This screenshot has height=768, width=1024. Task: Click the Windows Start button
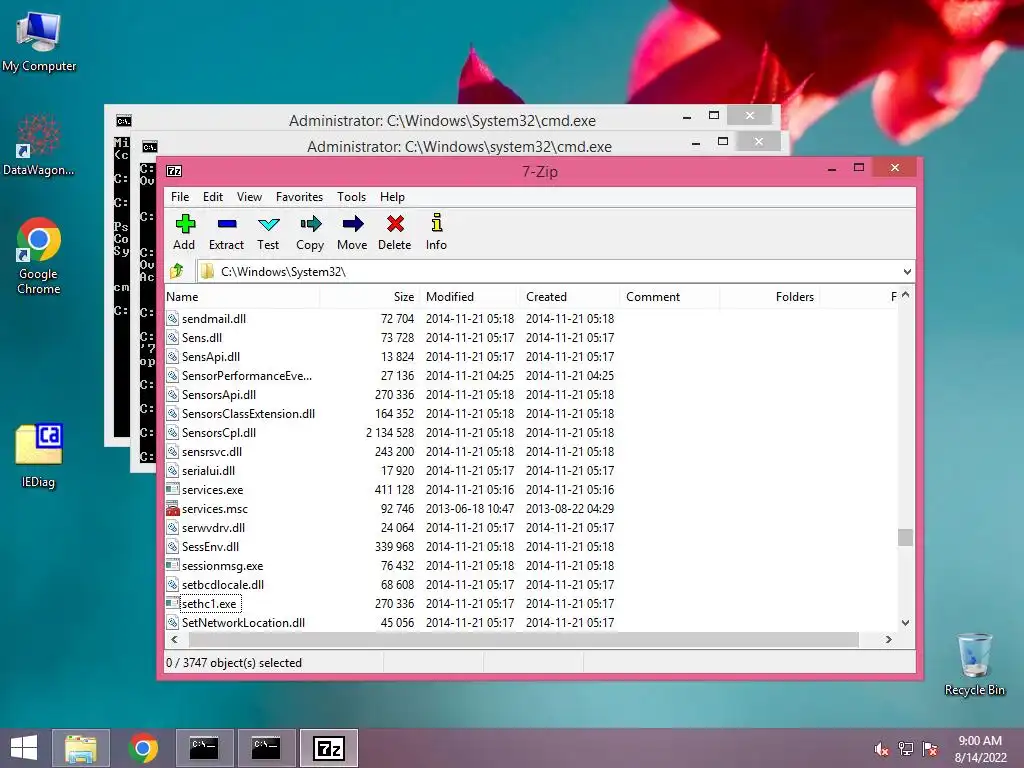pyautogui.click(x=24, y=748)
